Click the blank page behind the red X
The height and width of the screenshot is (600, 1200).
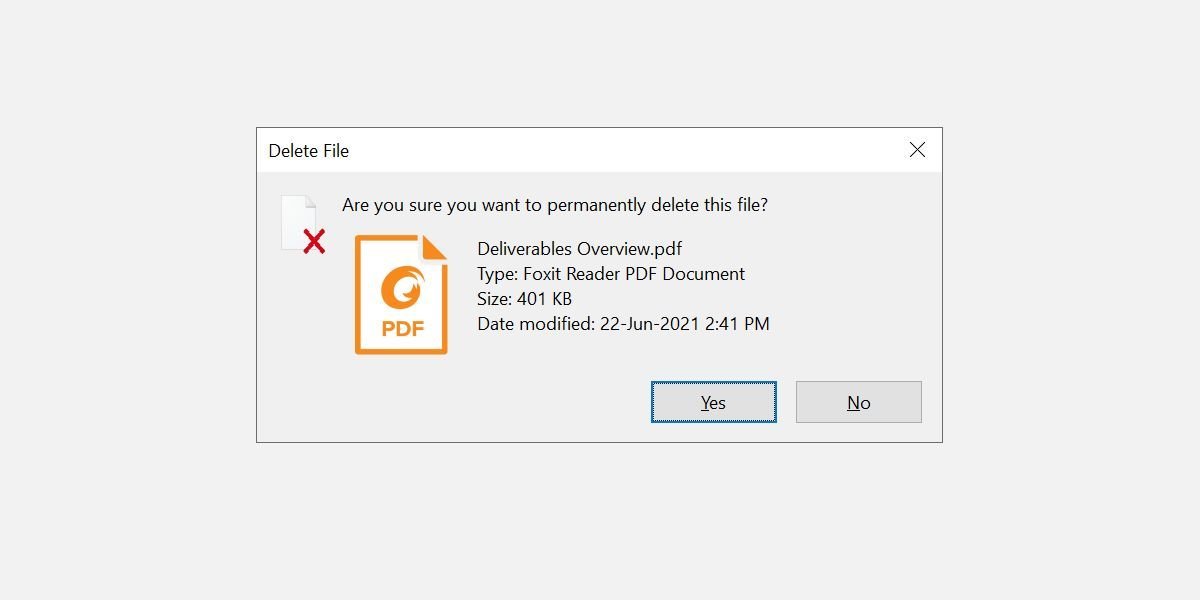click(x=296, y=217)
